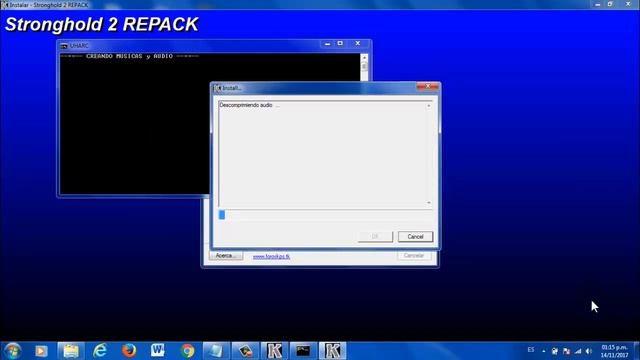The height and width of the screenshot is (360, 640).
Task: Click the Stronghold 2 REPACK heading
Action: tap(102, 24)
